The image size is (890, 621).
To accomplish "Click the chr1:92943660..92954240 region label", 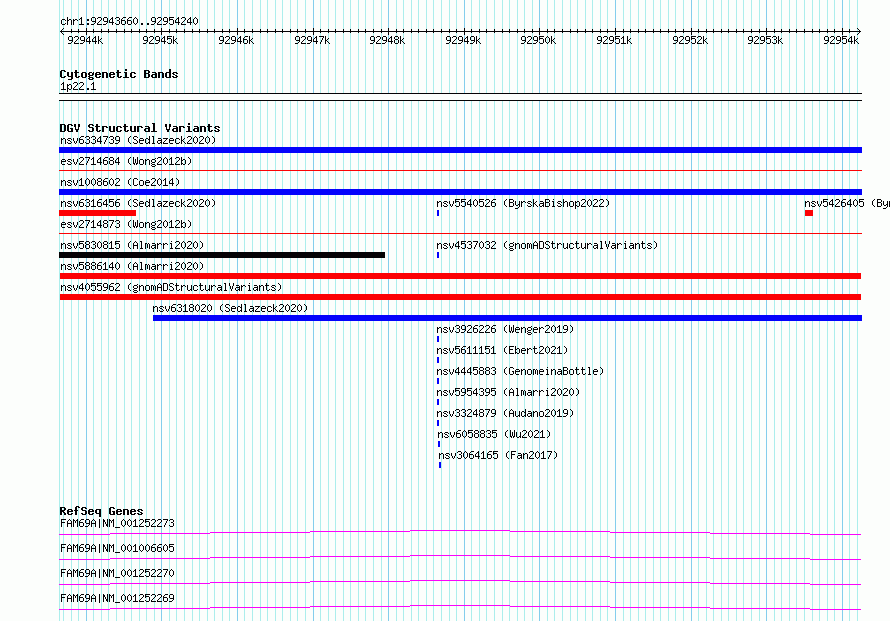I will [x=129, y=21].
